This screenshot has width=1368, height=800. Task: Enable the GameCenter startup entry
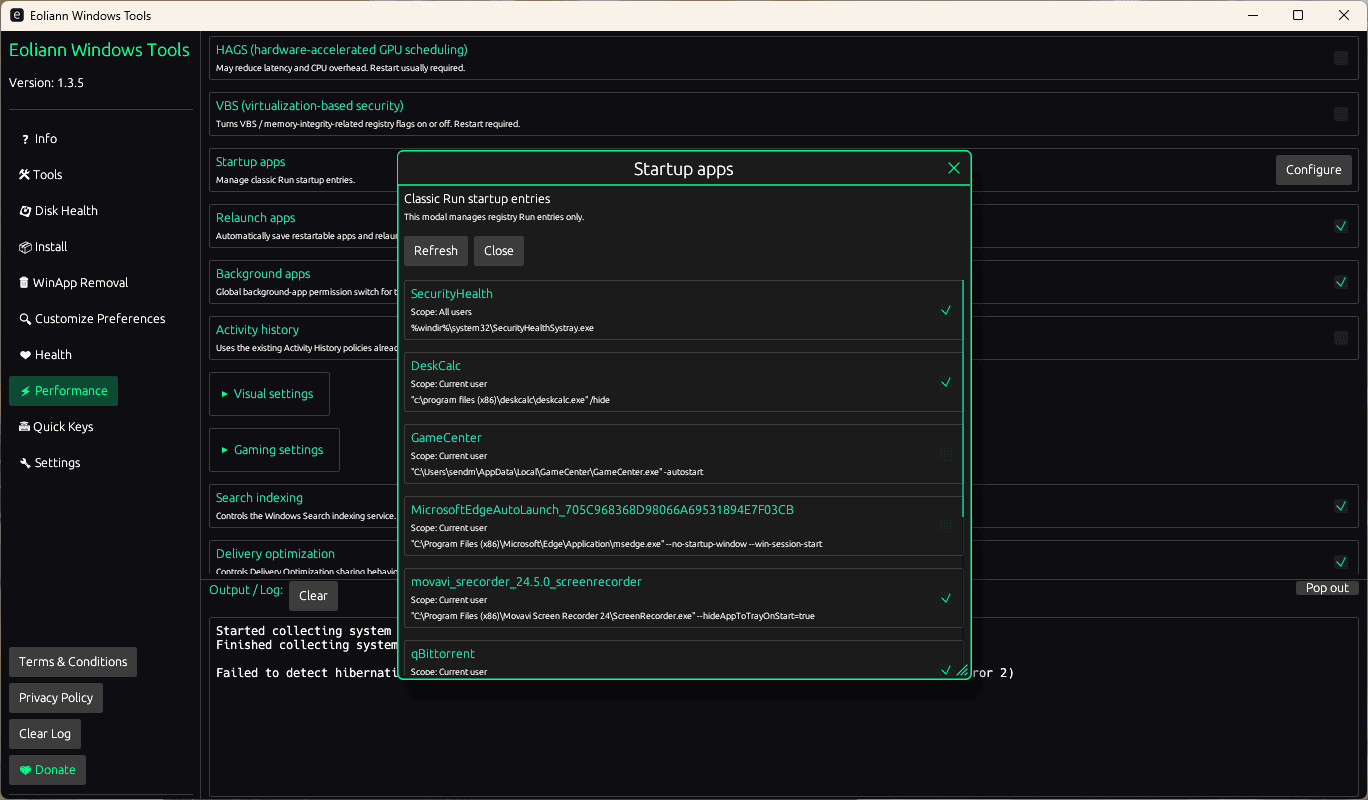(946, 454)
